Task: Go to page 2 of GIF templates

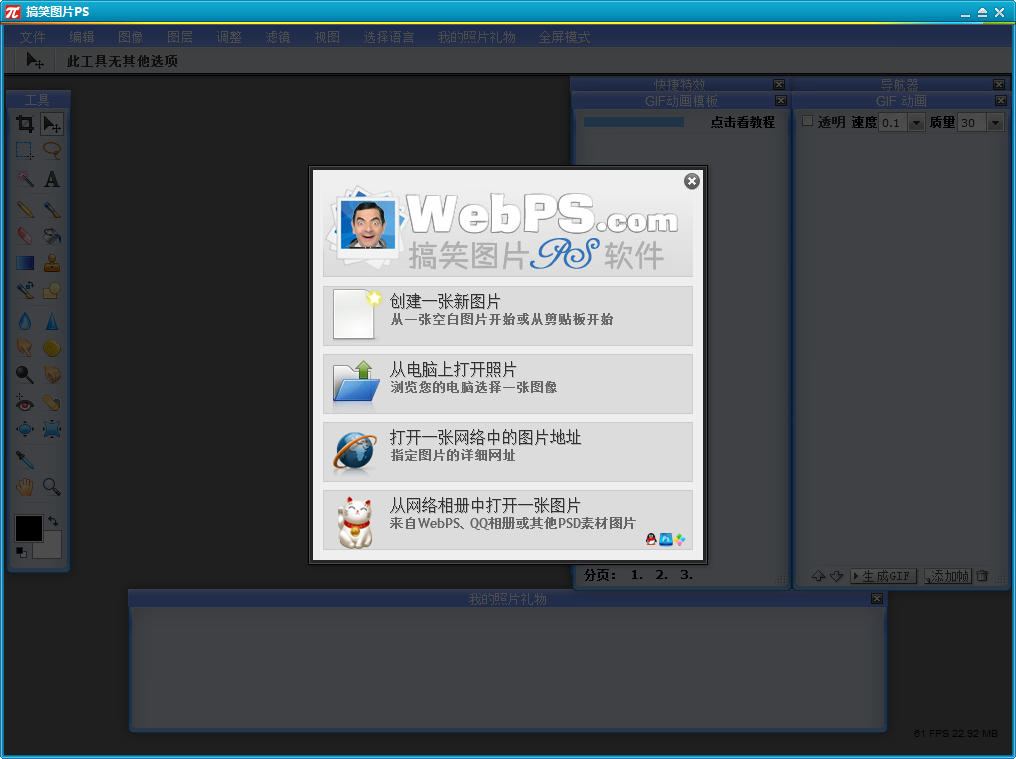Action: (x=661, y=575)
